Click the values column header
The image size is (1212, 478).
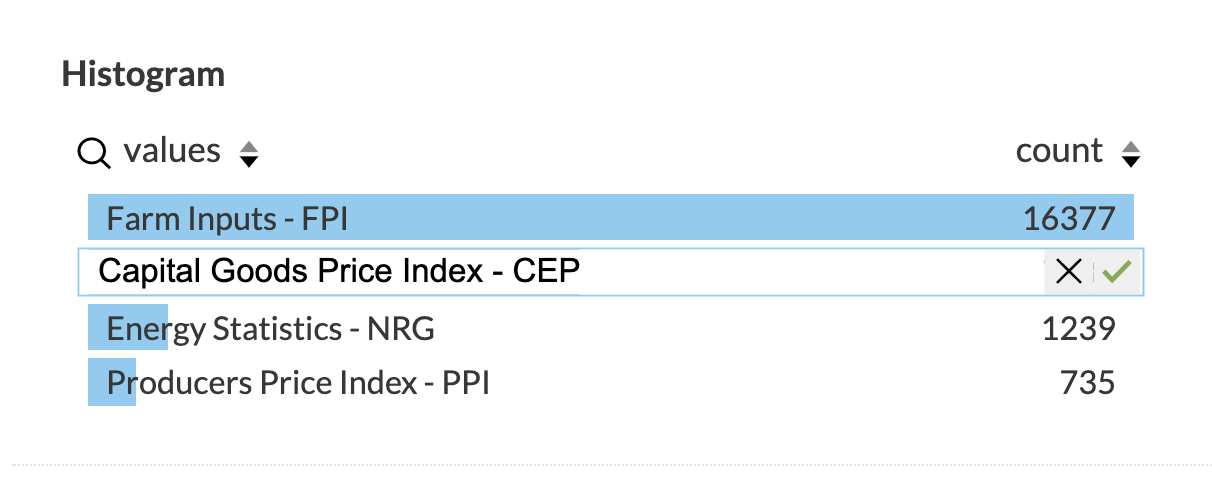pyautogui.click(x=172, y=151)
